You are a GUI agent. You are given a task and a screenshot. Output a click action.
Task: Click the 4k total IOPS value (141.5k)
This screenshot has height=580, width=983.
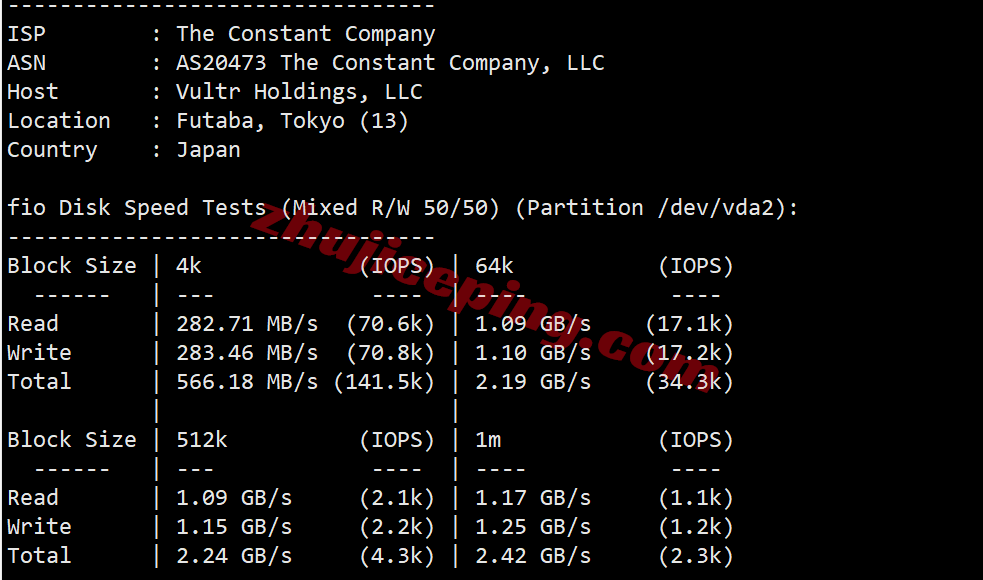tap(384, 382)
